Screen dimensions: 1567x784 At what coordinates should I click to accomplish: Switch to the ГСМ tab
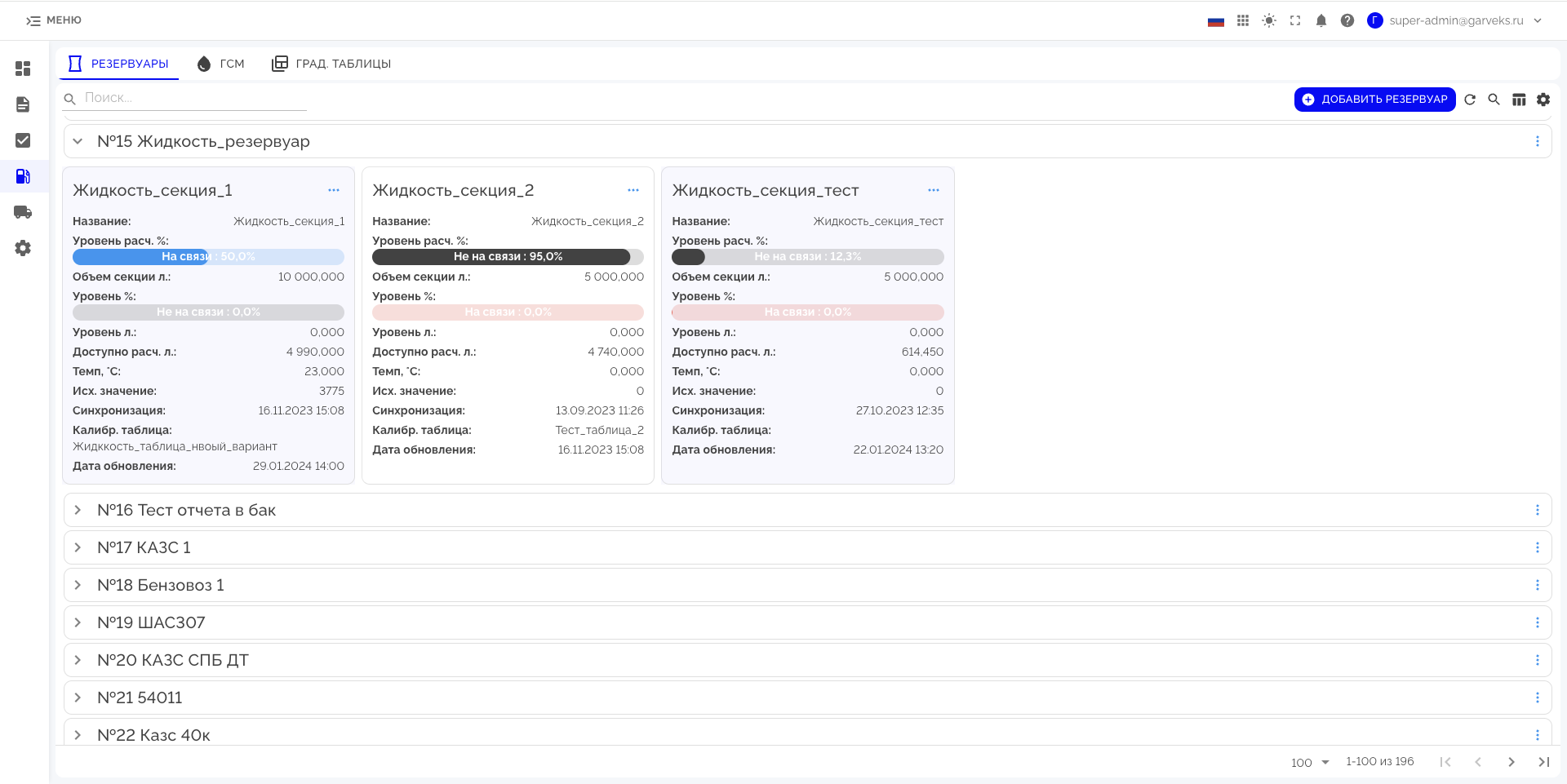coord(221,64)
